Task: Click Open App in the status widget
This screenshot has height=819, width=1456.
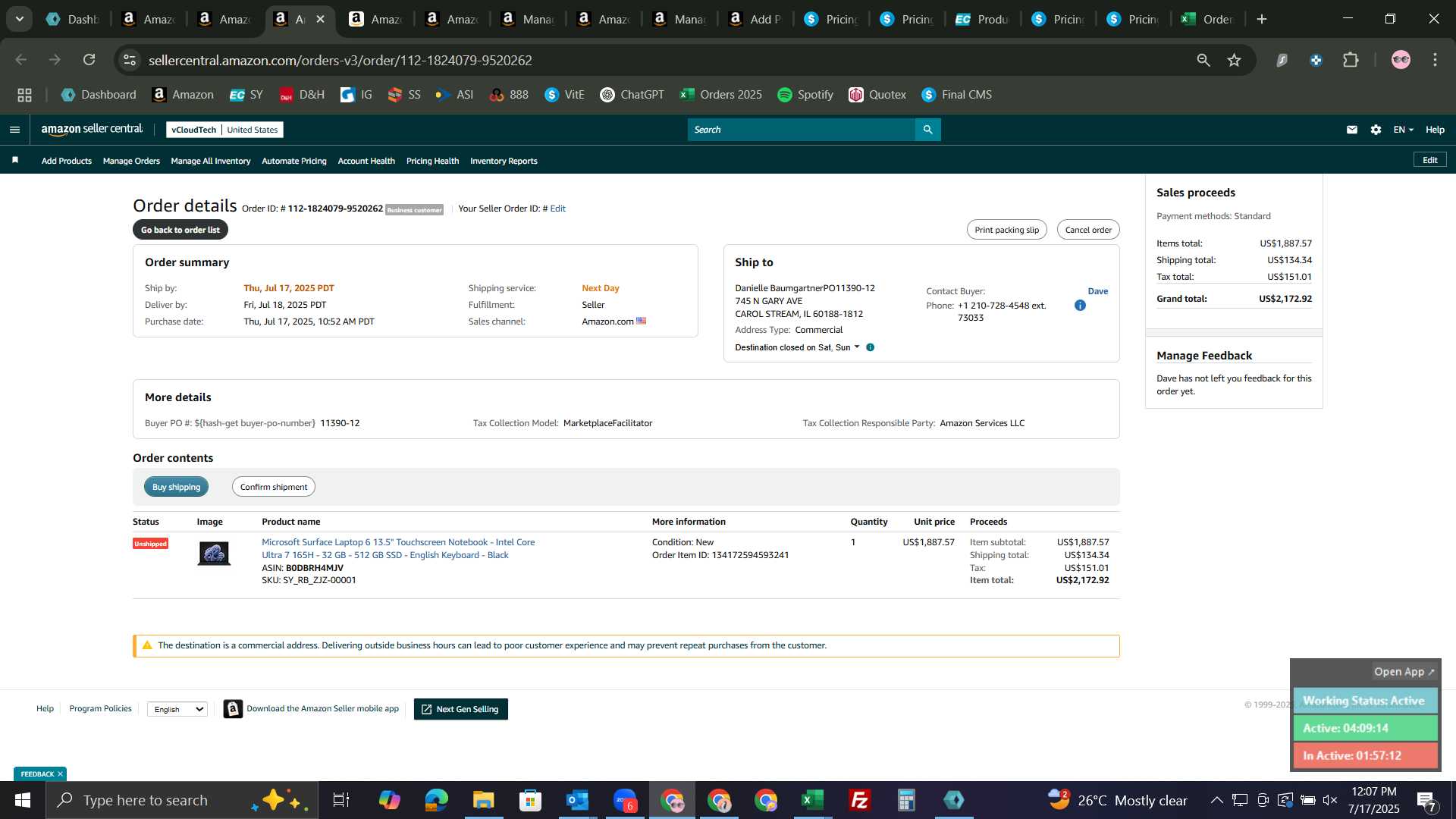Action: point(1404,672)
